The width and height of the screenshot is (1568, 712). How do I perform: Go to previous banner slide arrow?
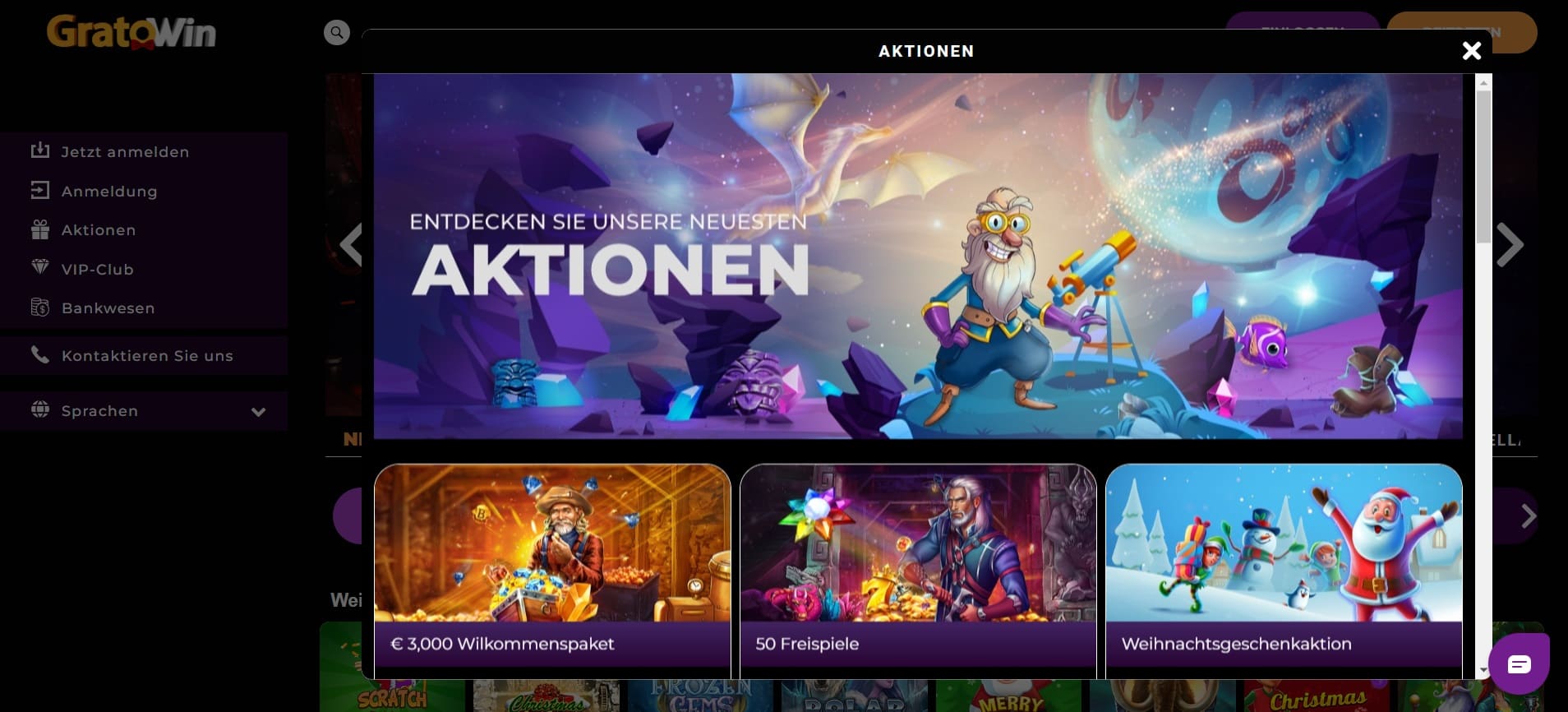[x=351, y=245]
